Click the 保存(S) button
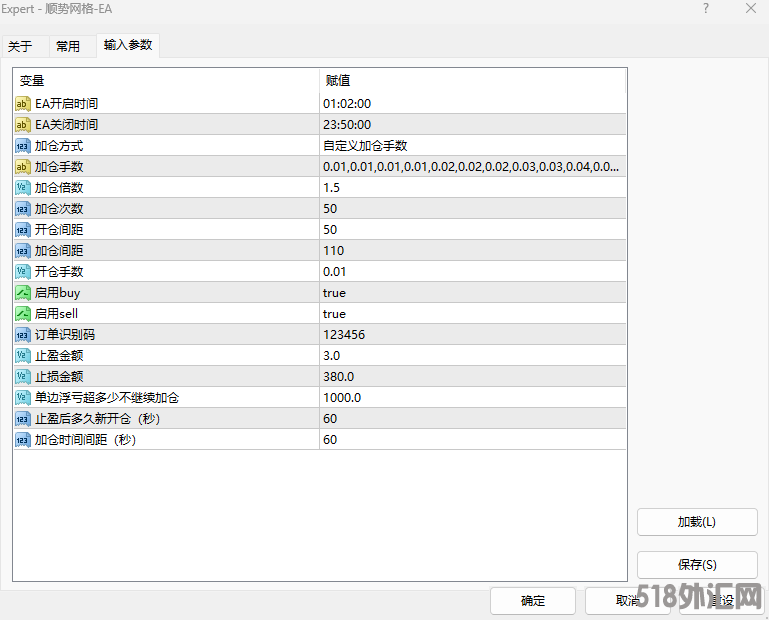This screenshot has height=620, width=769. [x=696, y=565]
